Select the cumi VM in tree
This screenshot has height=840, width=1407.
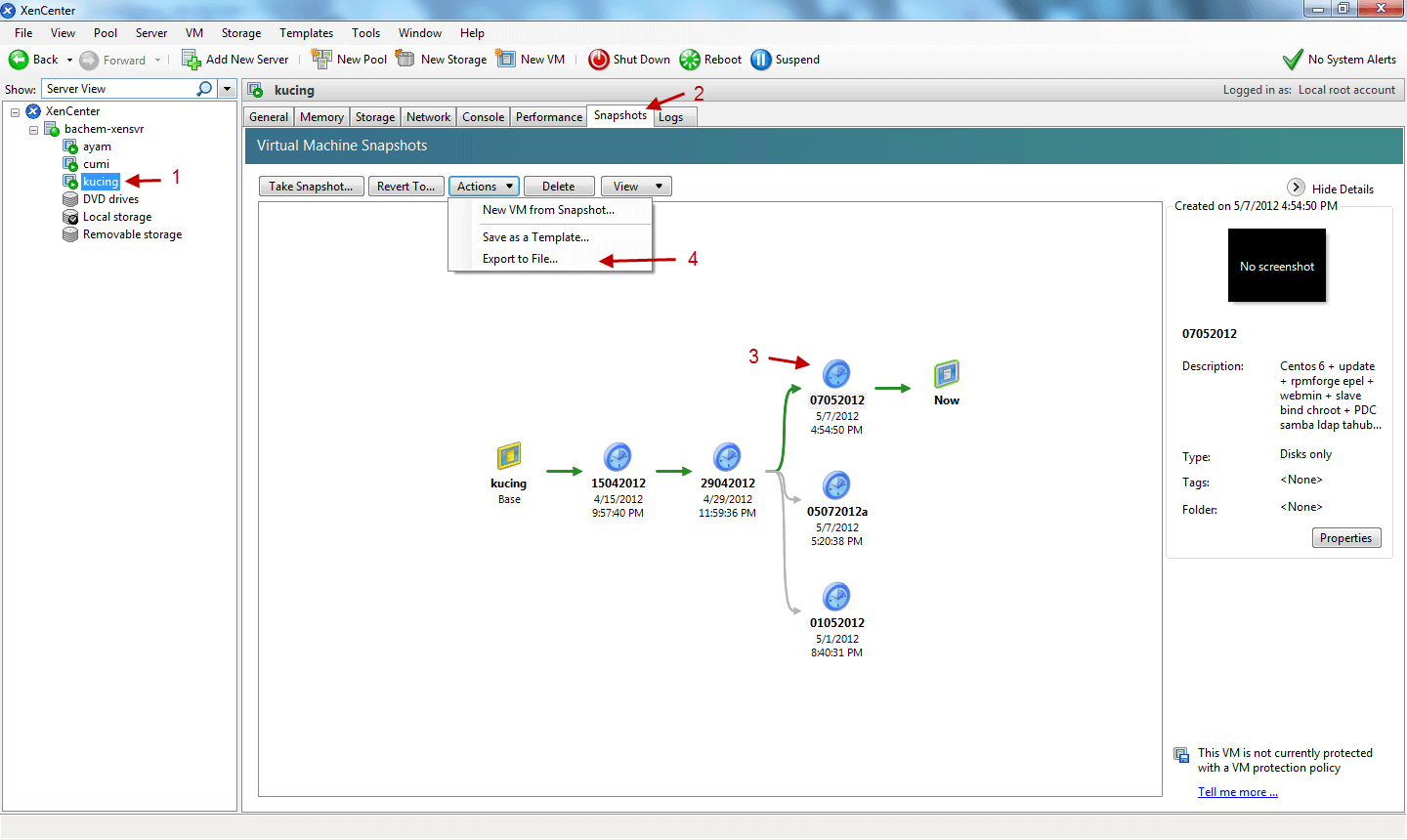pyautogui.click(x=96, y=164)
